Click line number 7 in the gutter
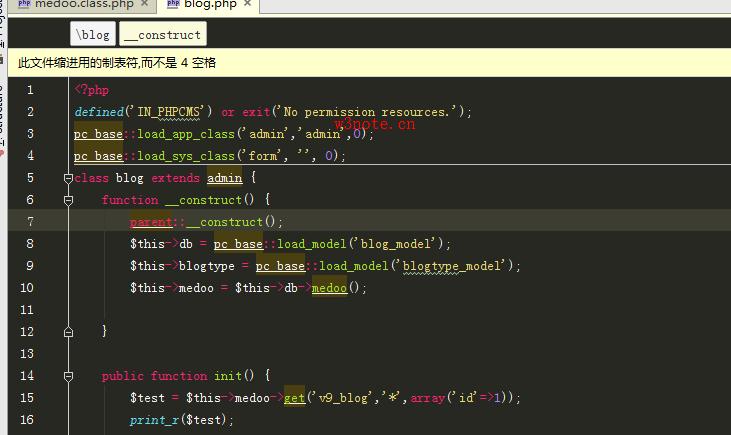The image size is (731, 435). tap(30, 221)
